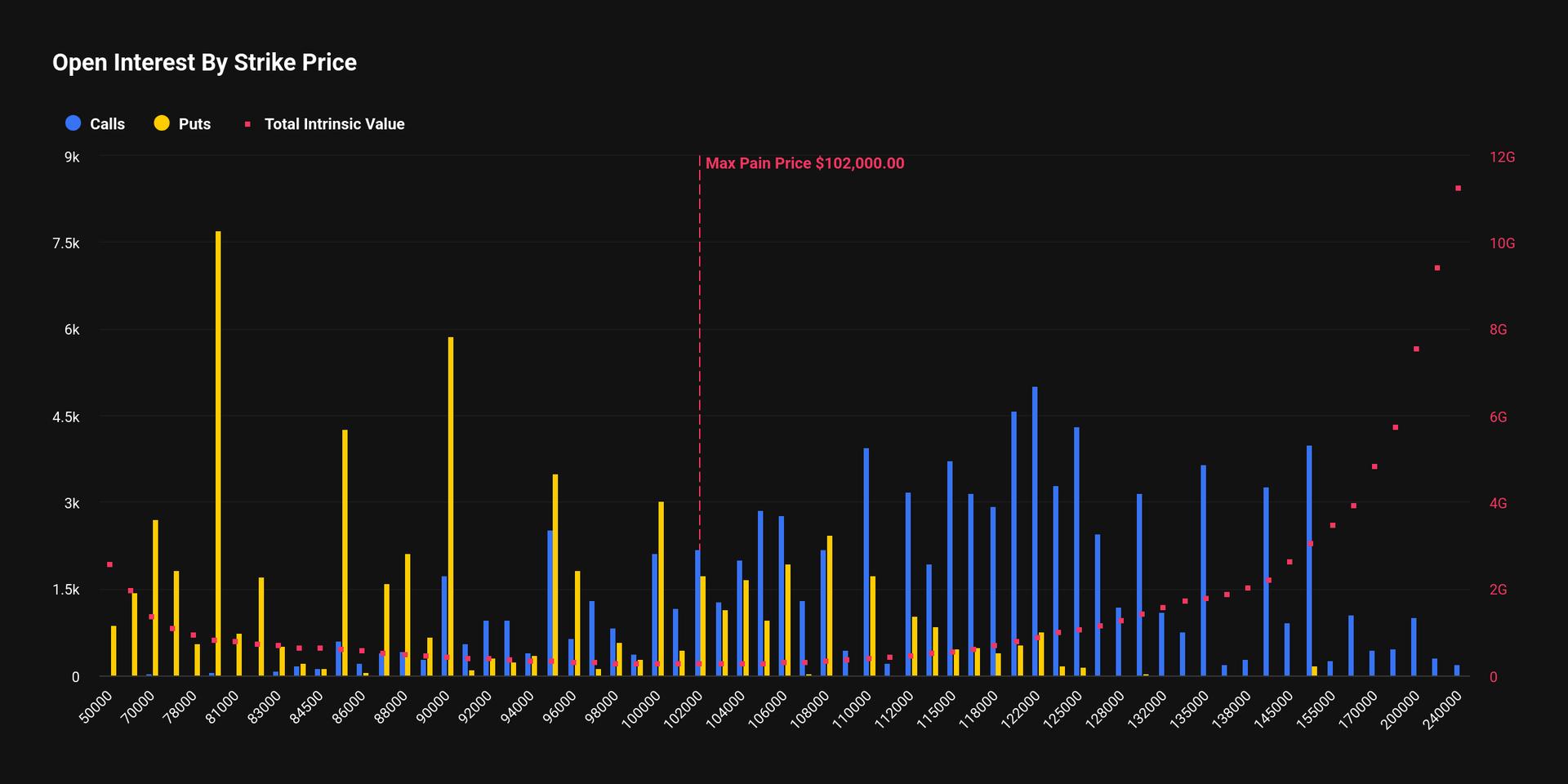Click the red Total Intrinsic Value legend marker
This screenshot has height=784, width=1568.
tap(247, 123)
